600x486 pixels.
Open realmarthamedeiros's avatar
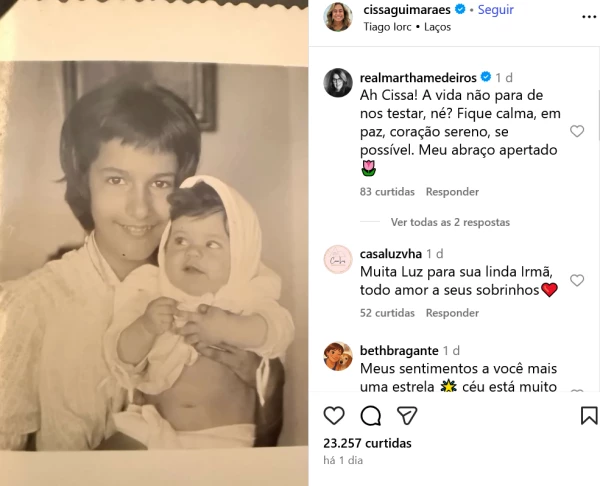coord(338,83)
